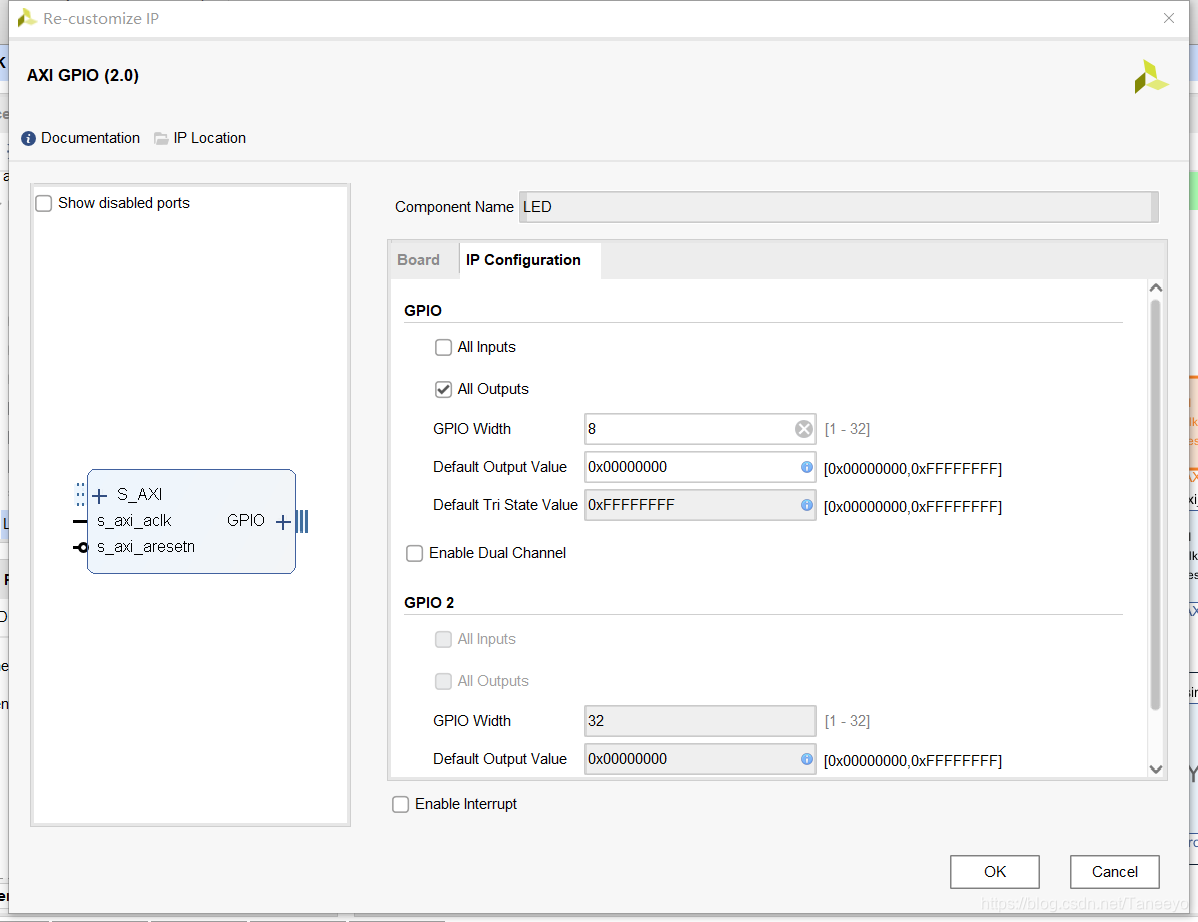Toggle GPIO 2 All Outputs checkbox
Screen dimensions: 1198x922
click(x=443, y=681)
